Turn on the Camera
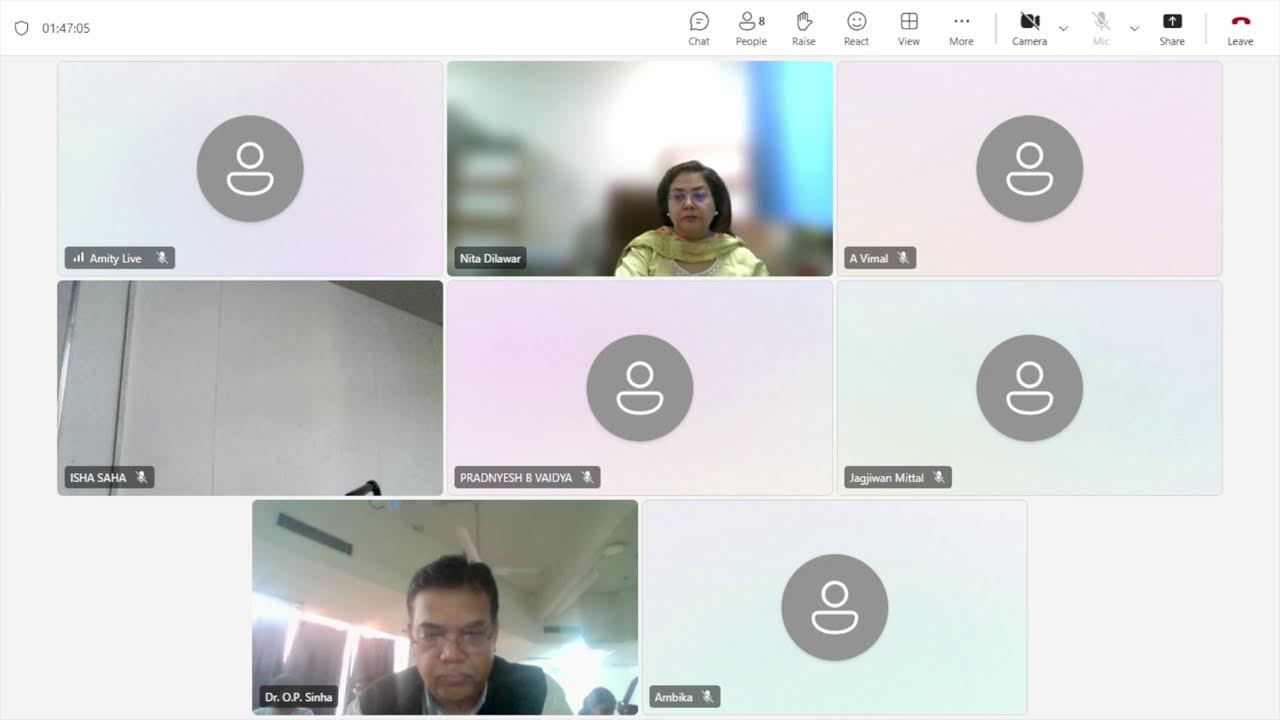 point(1029,28)
